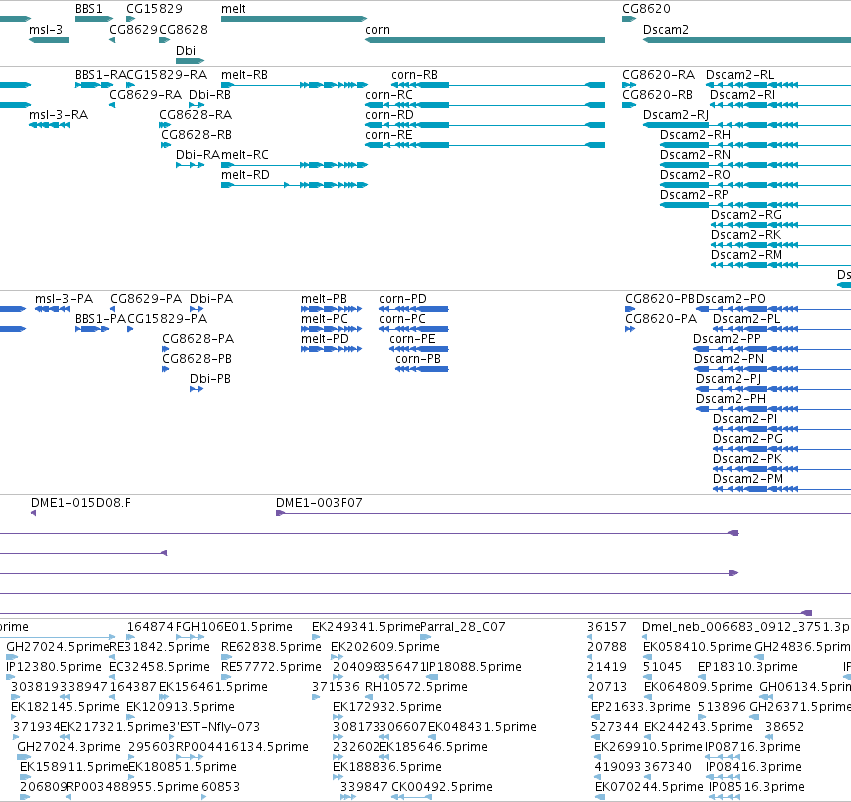This screenshot has height=802, width=851.
Task: Click the EK188836.5prime EST label
Action: [x=388, y=767]
